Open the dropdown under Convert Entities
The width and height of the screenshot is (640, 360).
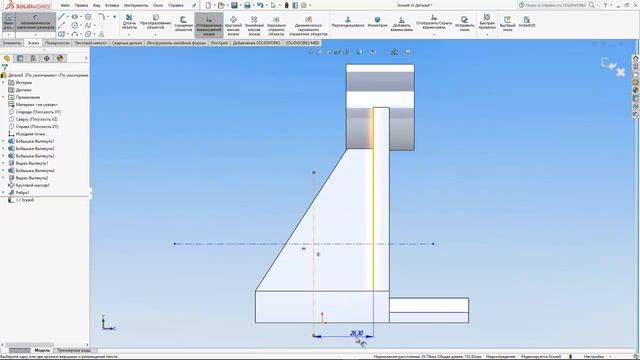coord(156,35)
